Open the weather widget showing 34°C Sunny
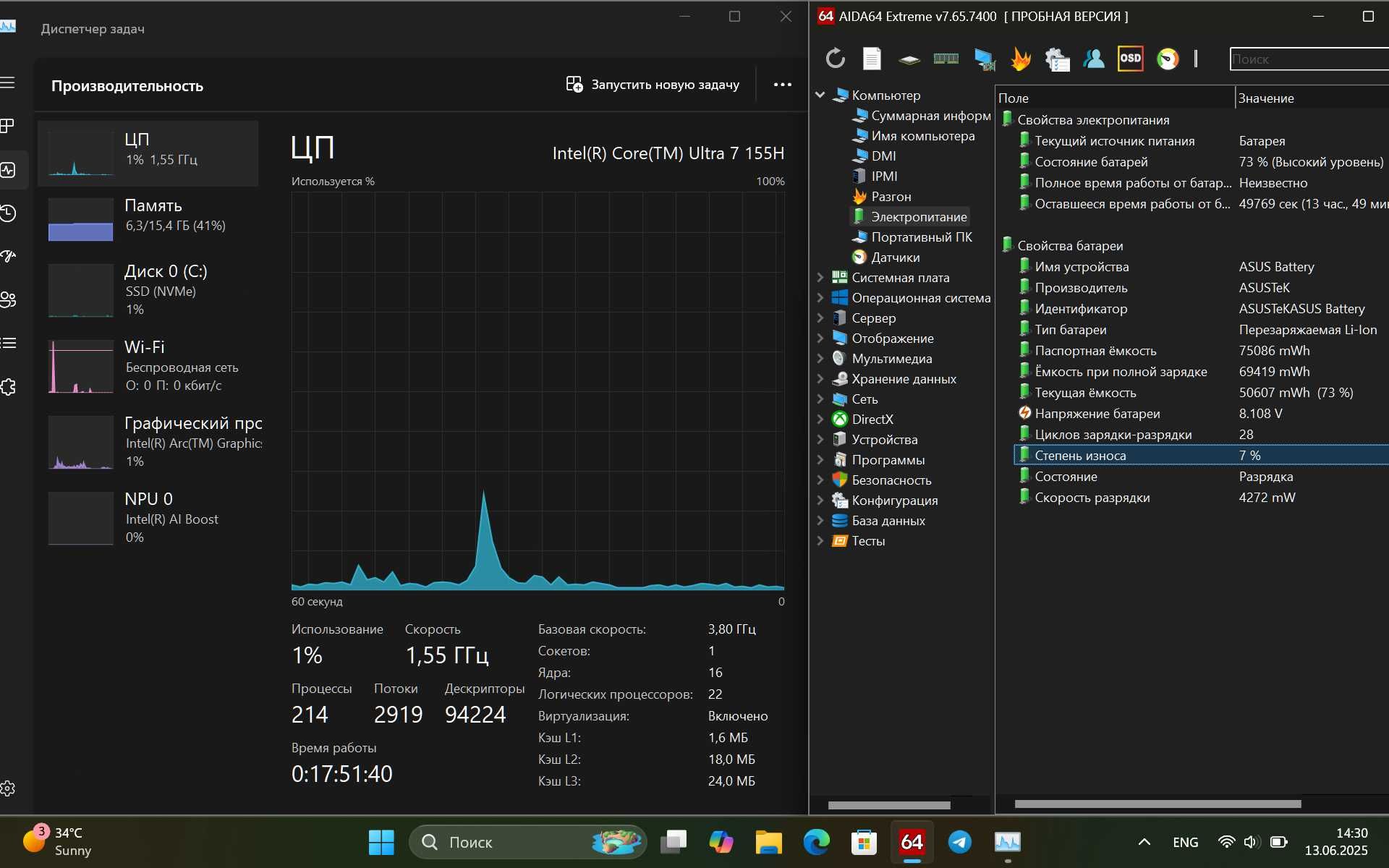1389x868 pixels. [58, 842]
